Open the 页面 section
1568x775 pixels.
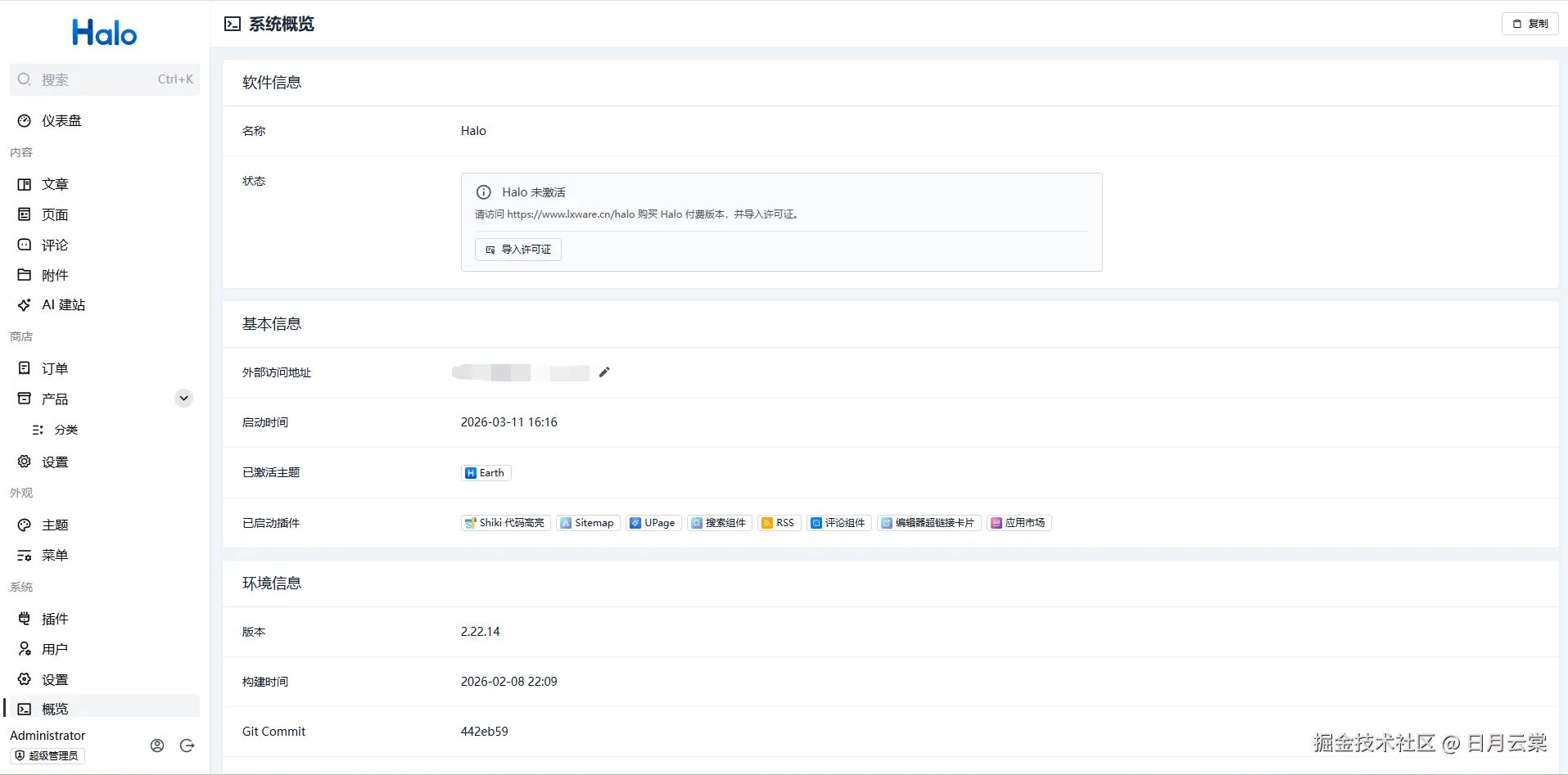[x=105, y=214]
